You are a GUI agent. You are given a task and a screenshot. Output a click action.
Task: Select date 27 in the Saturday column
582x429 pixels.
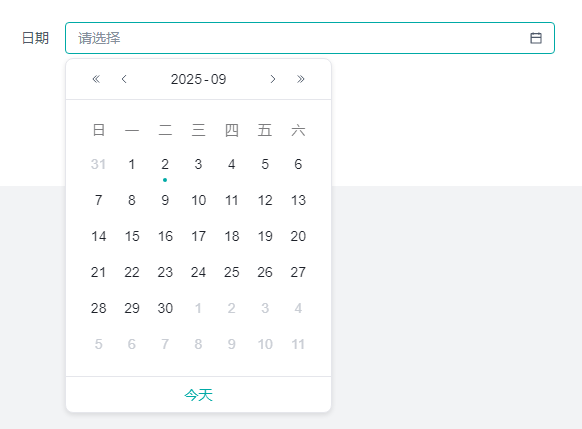(x=298, y=272)
